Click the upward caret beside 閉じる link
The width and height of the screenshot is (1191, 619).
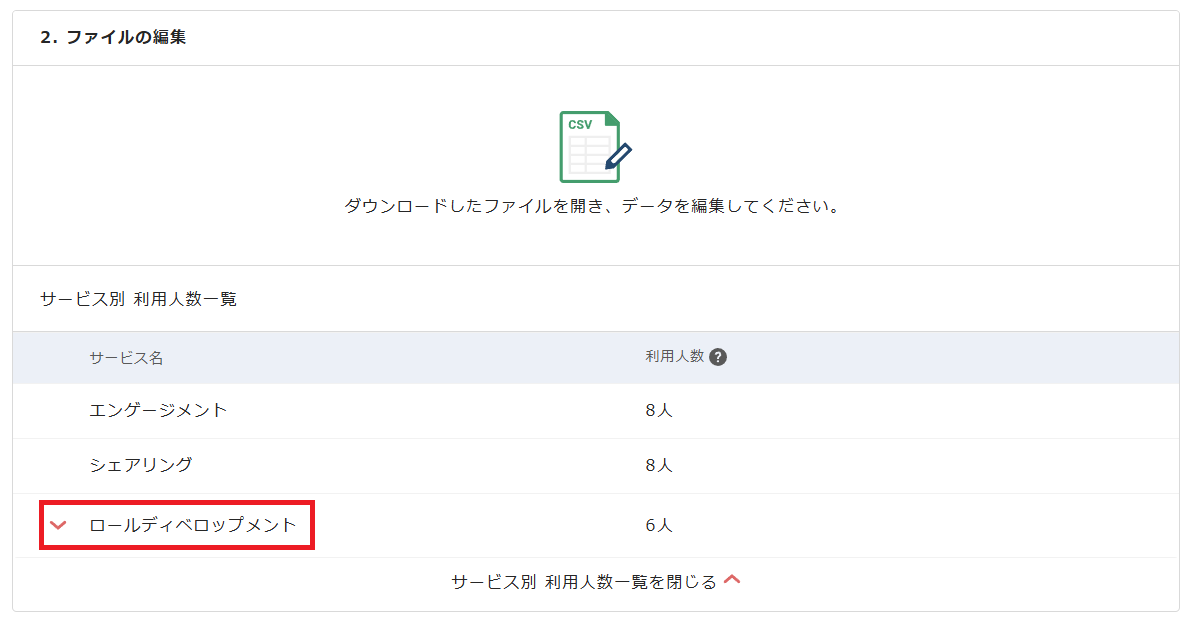pos(733,579)
